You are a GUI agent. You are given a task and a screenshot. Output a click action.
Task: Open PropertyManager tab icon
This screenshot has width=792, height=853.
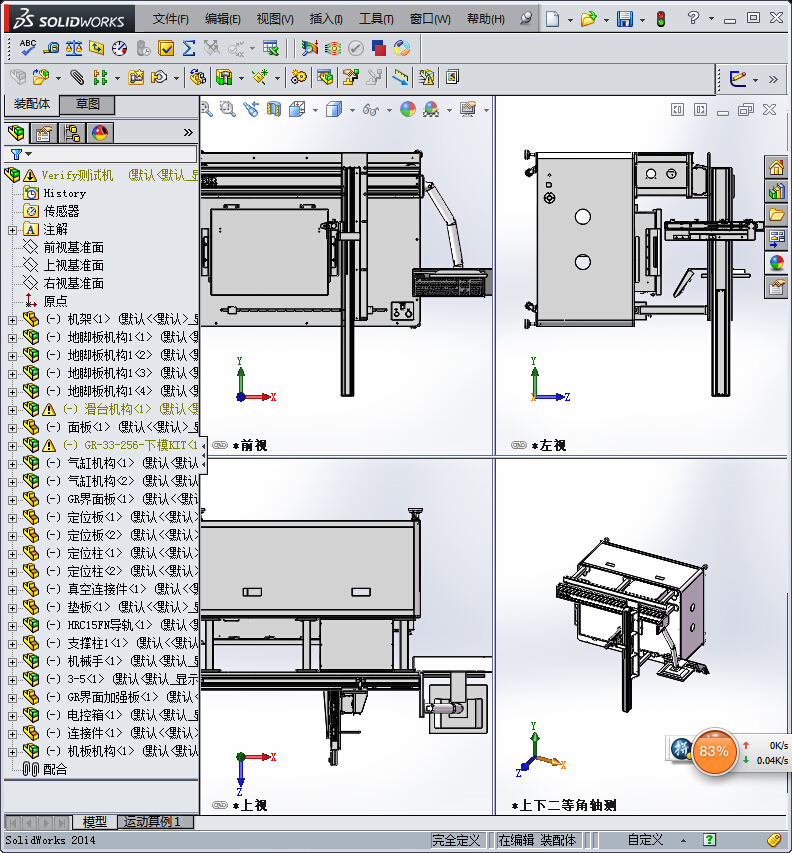tap(44, 133)
